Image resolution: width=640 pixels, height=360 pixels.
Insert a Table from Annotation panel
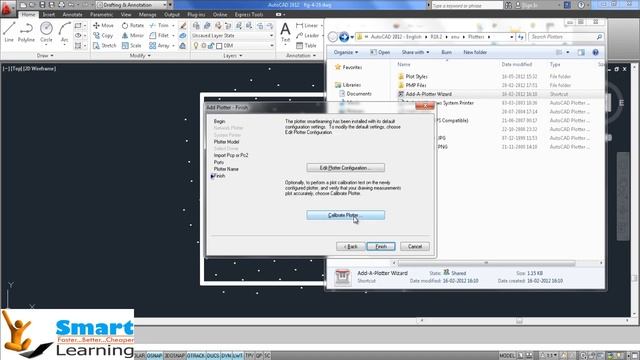(x=306, y=46)
